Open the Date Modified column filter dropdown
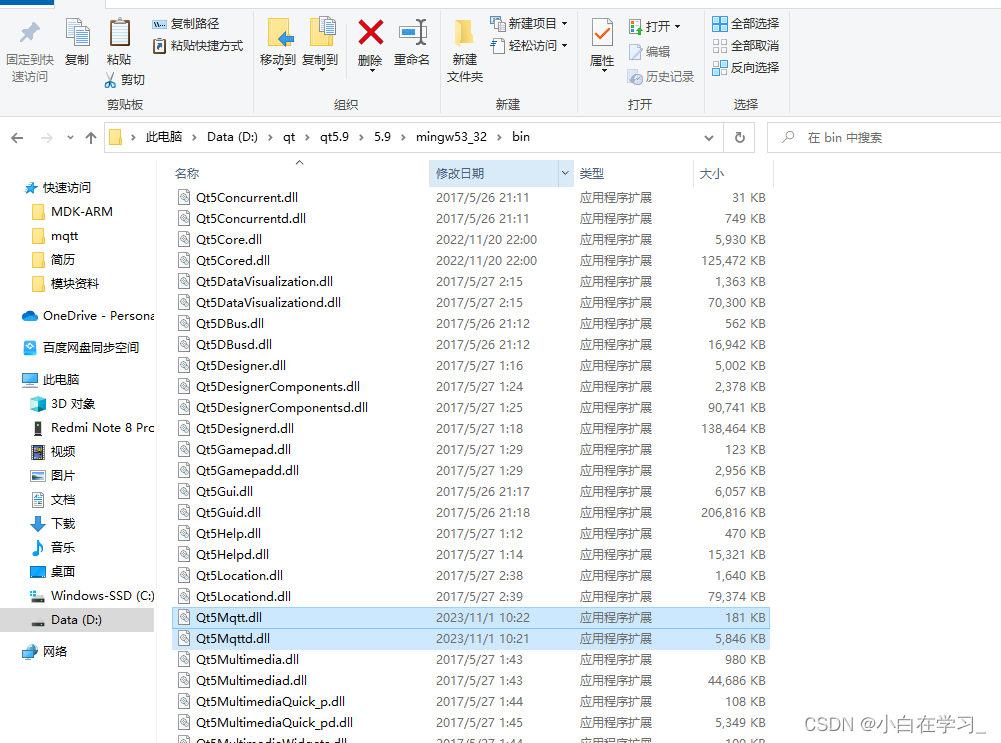 click(x=565, y=173)
